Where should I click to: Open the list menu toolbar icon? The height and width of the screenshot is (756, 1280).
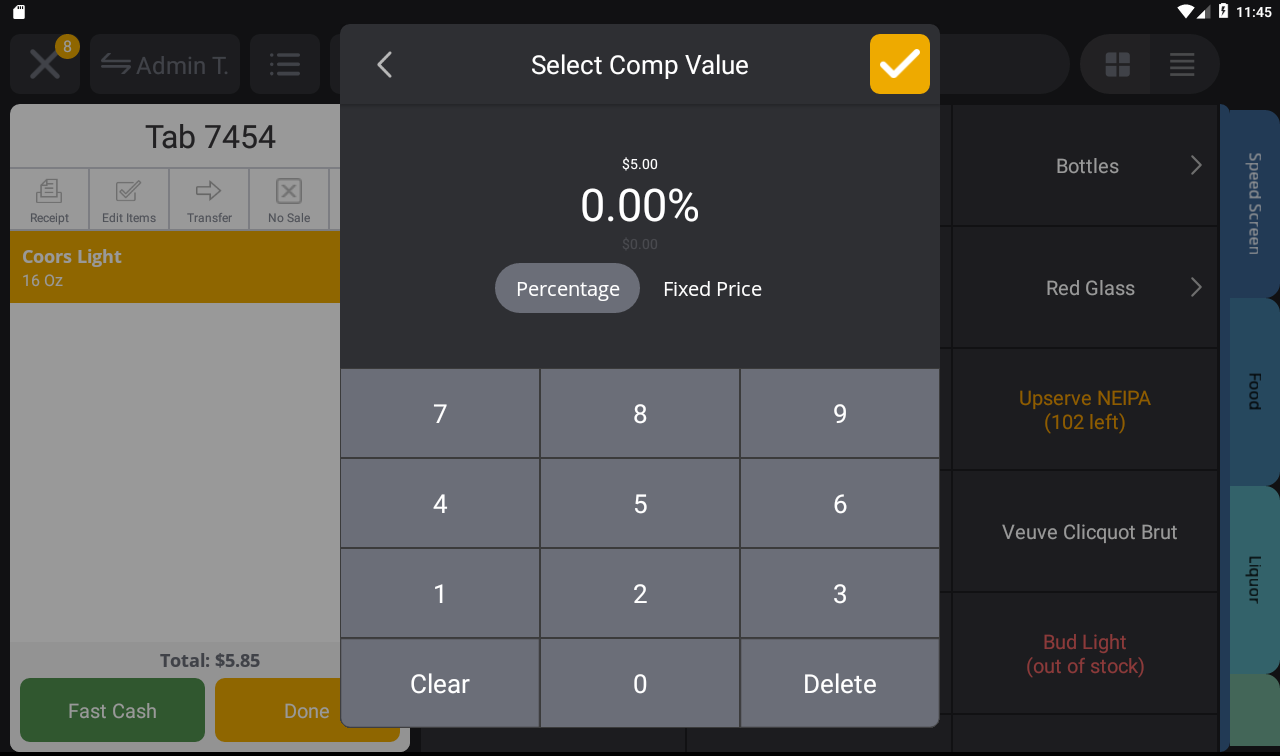pos(285,65)
